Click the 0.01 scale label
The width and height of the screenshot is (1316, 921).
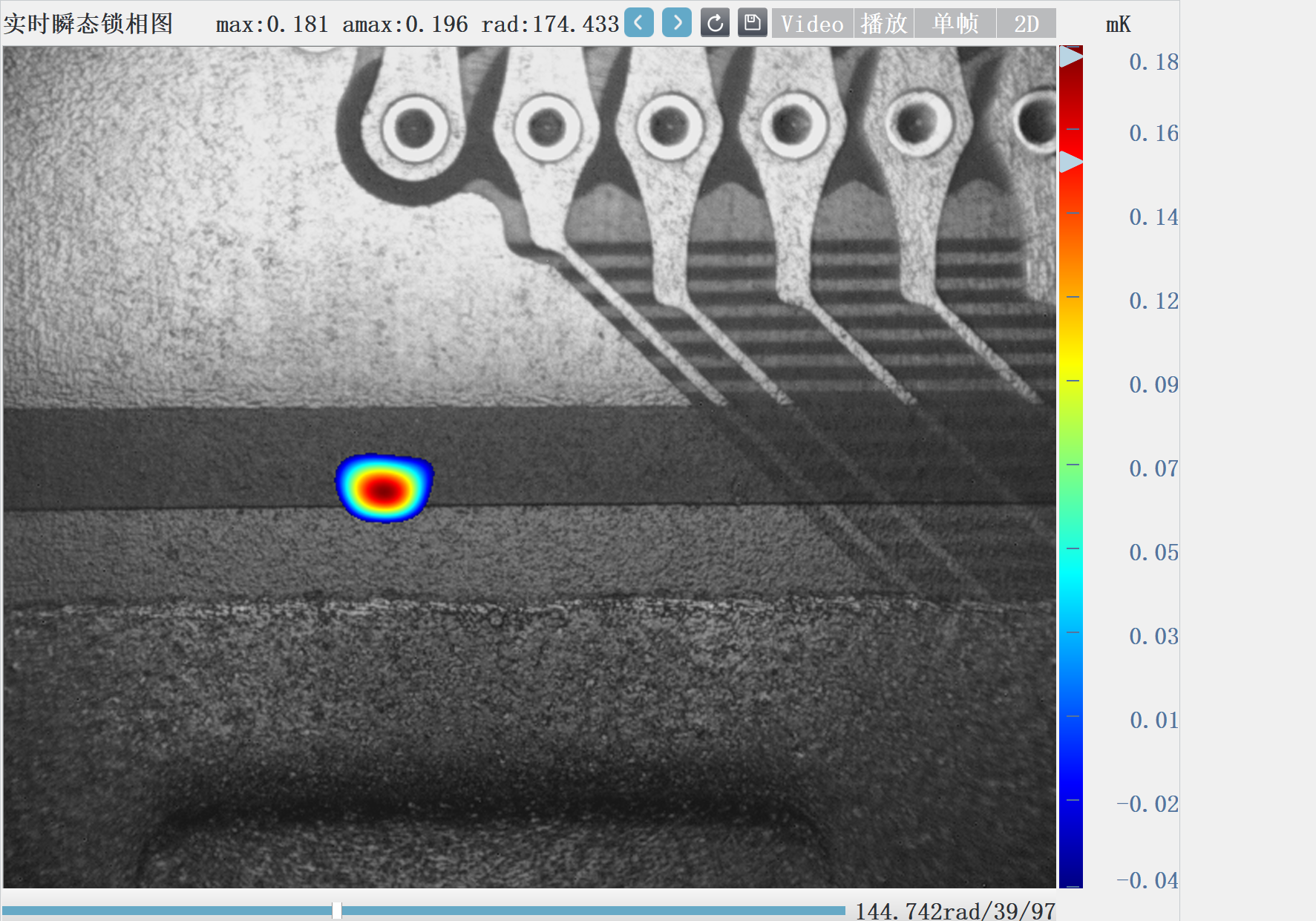[1153, 720]
